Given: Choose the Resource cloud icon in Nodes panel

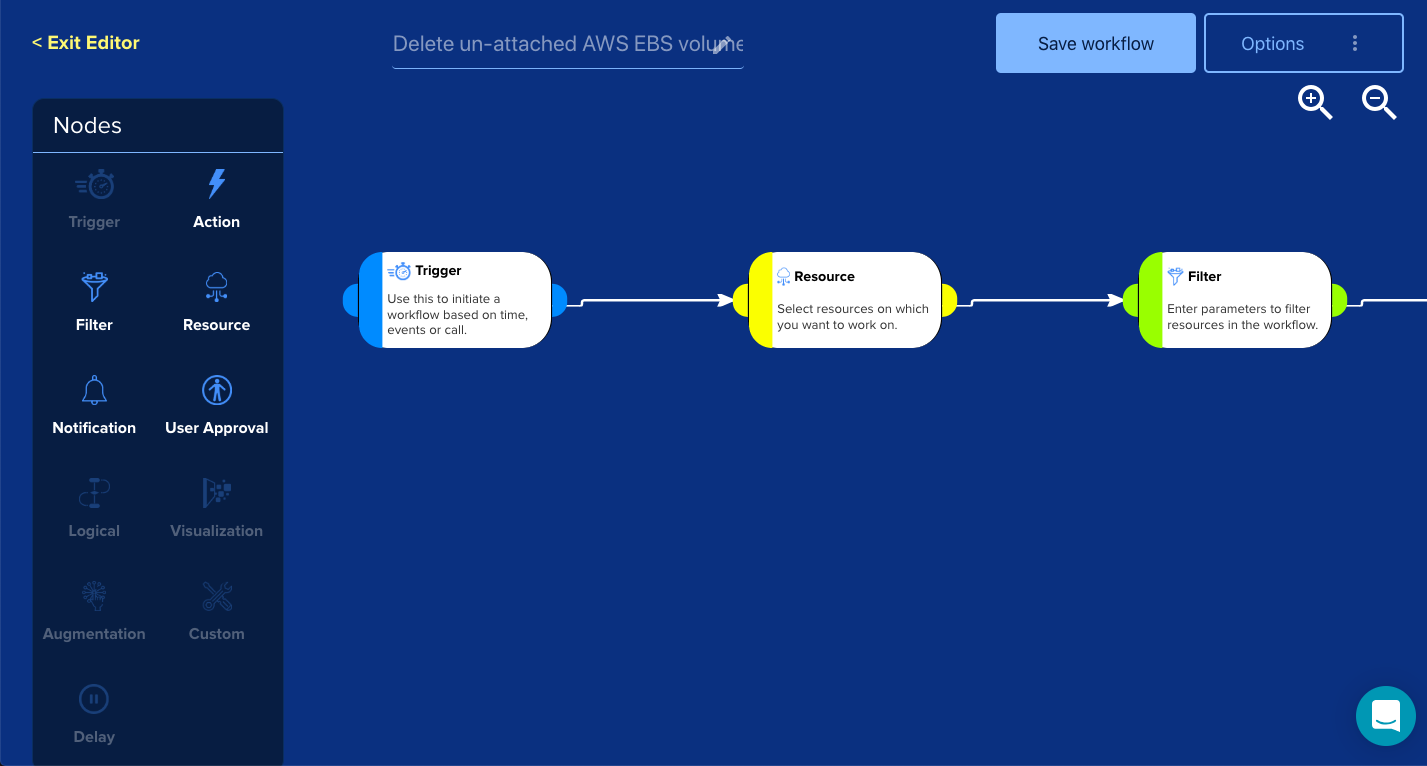Looking at the screenshot, I should [216, 287].
